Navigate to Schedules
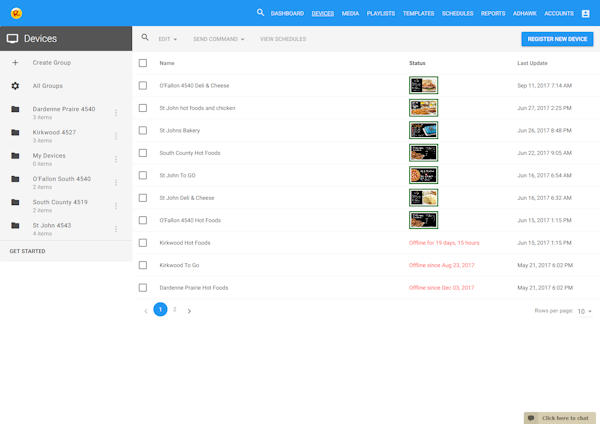Screen dimensions: 600x424 click(458, 13)
